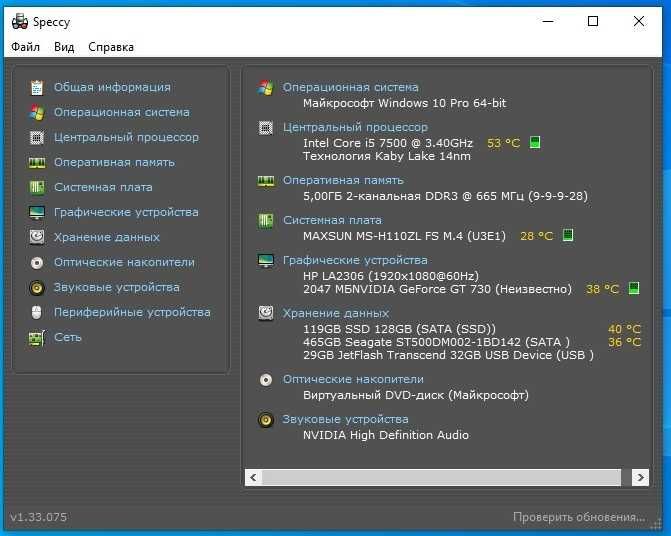Viewport: 671px width, 536px height.
Task: Click Оперативная память heading link in summary
Action: (x=343, y=181)
